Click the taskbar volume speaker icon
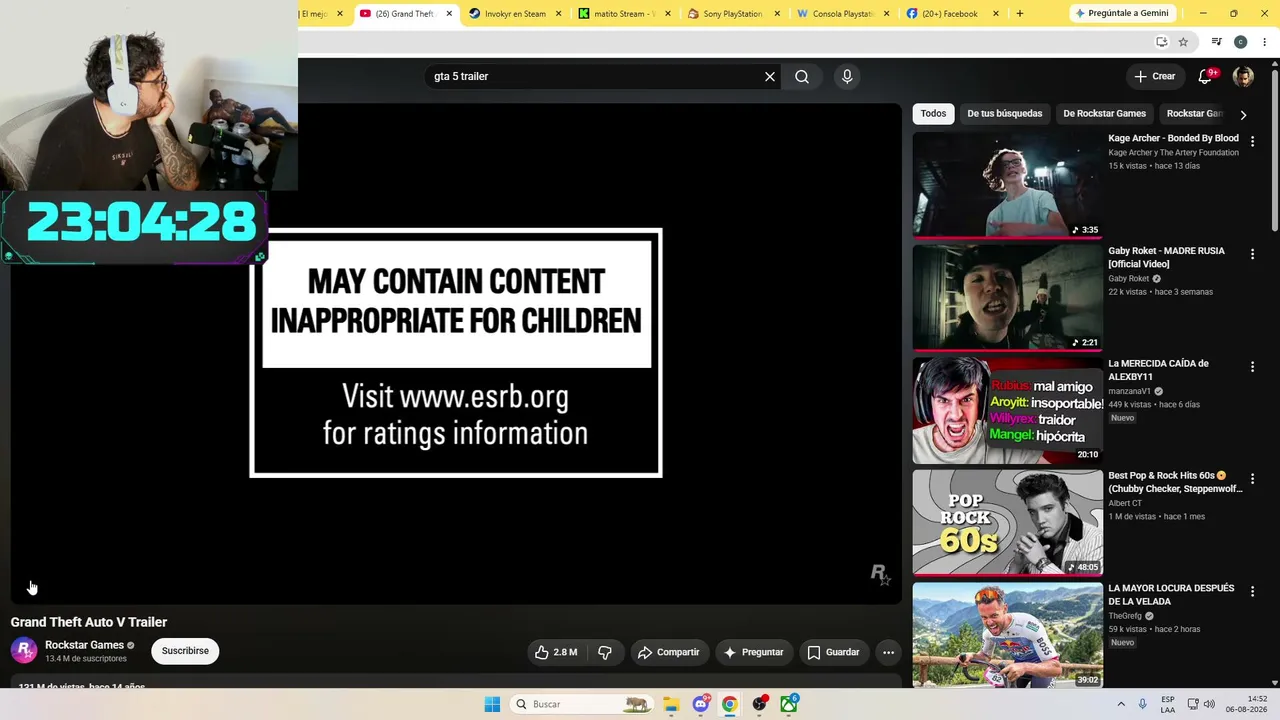The image size is (1280, 720). click(x=1209, y=704)
